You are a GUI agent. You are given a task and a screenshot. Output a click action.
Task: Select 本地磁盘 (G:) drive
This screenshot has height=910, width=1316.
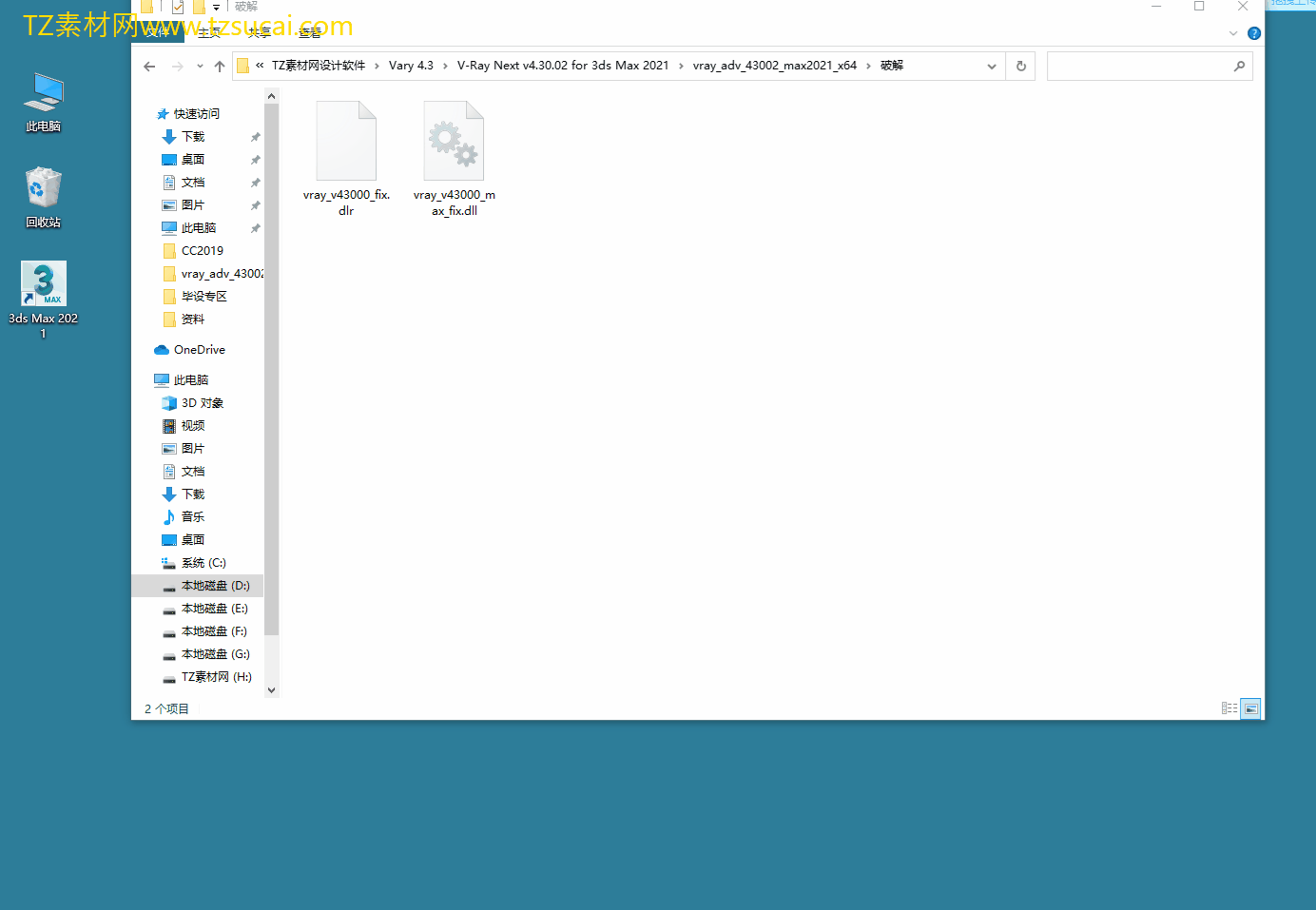(206, 654)
